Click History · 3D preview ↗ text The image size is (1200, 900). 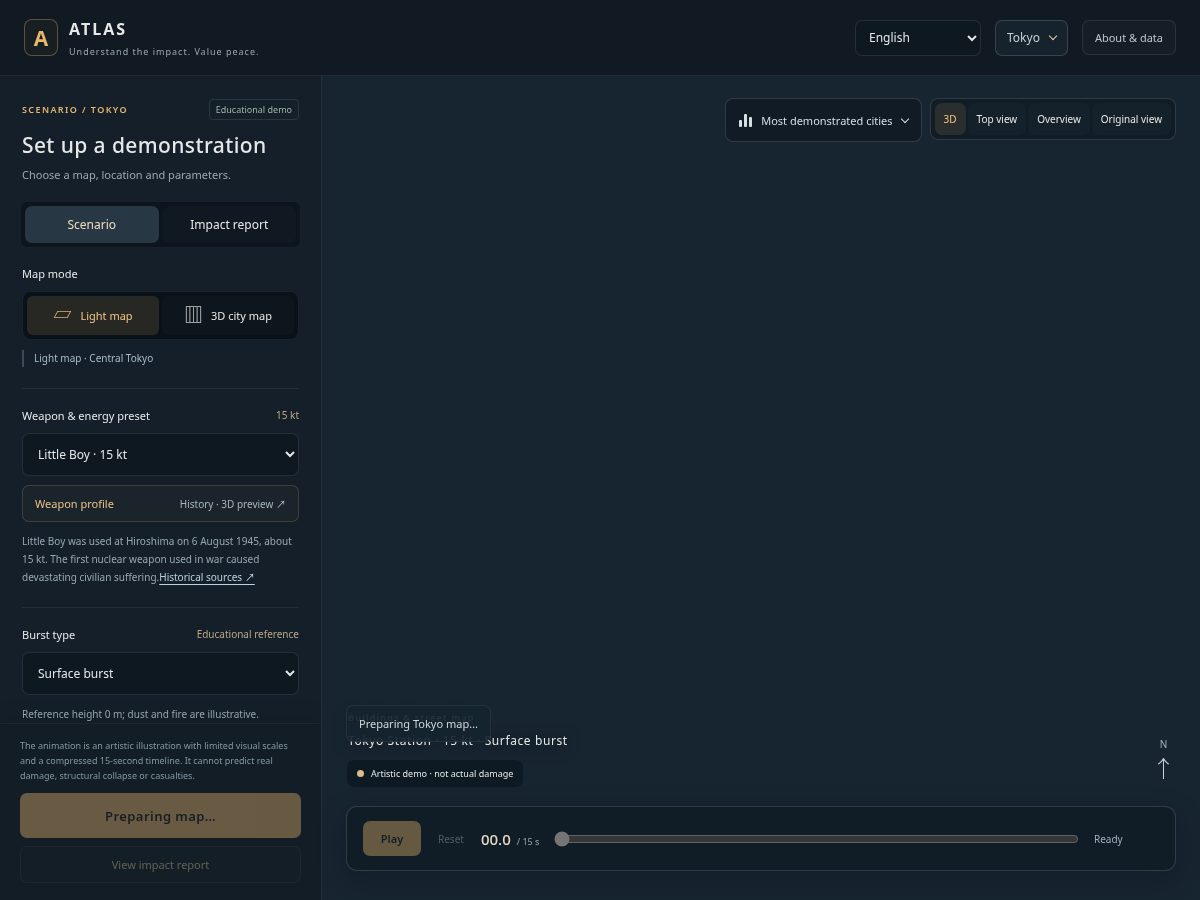point(233,504)
